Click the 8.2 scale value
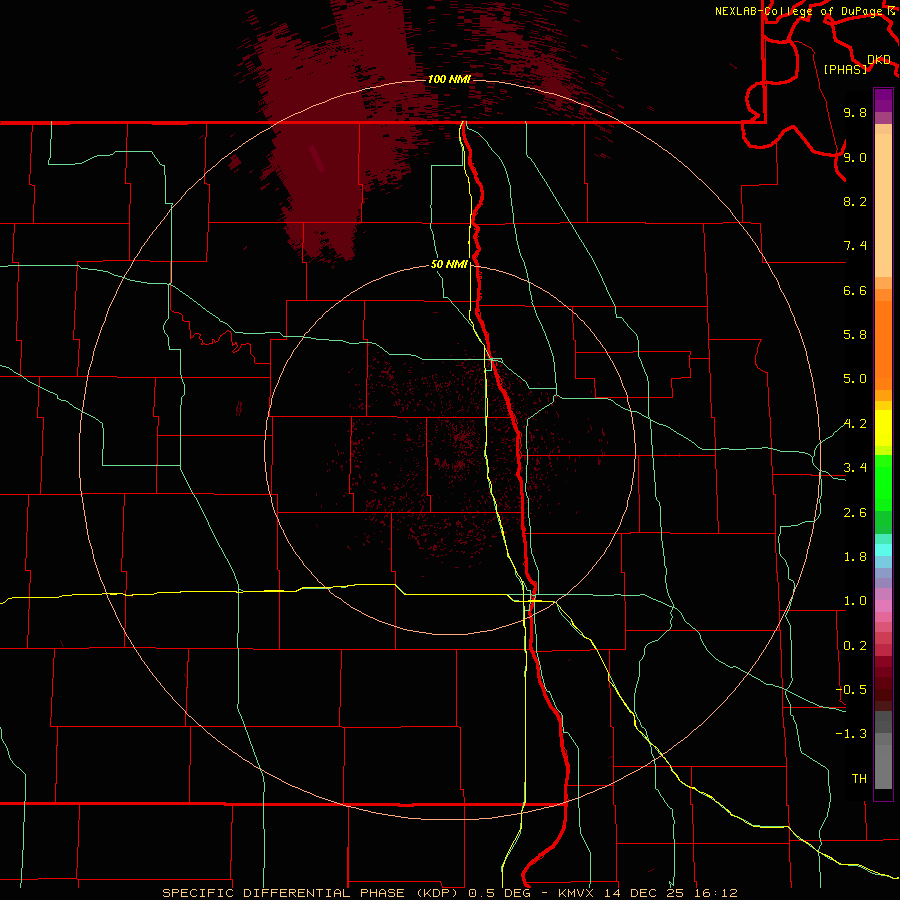 [855, 201]
